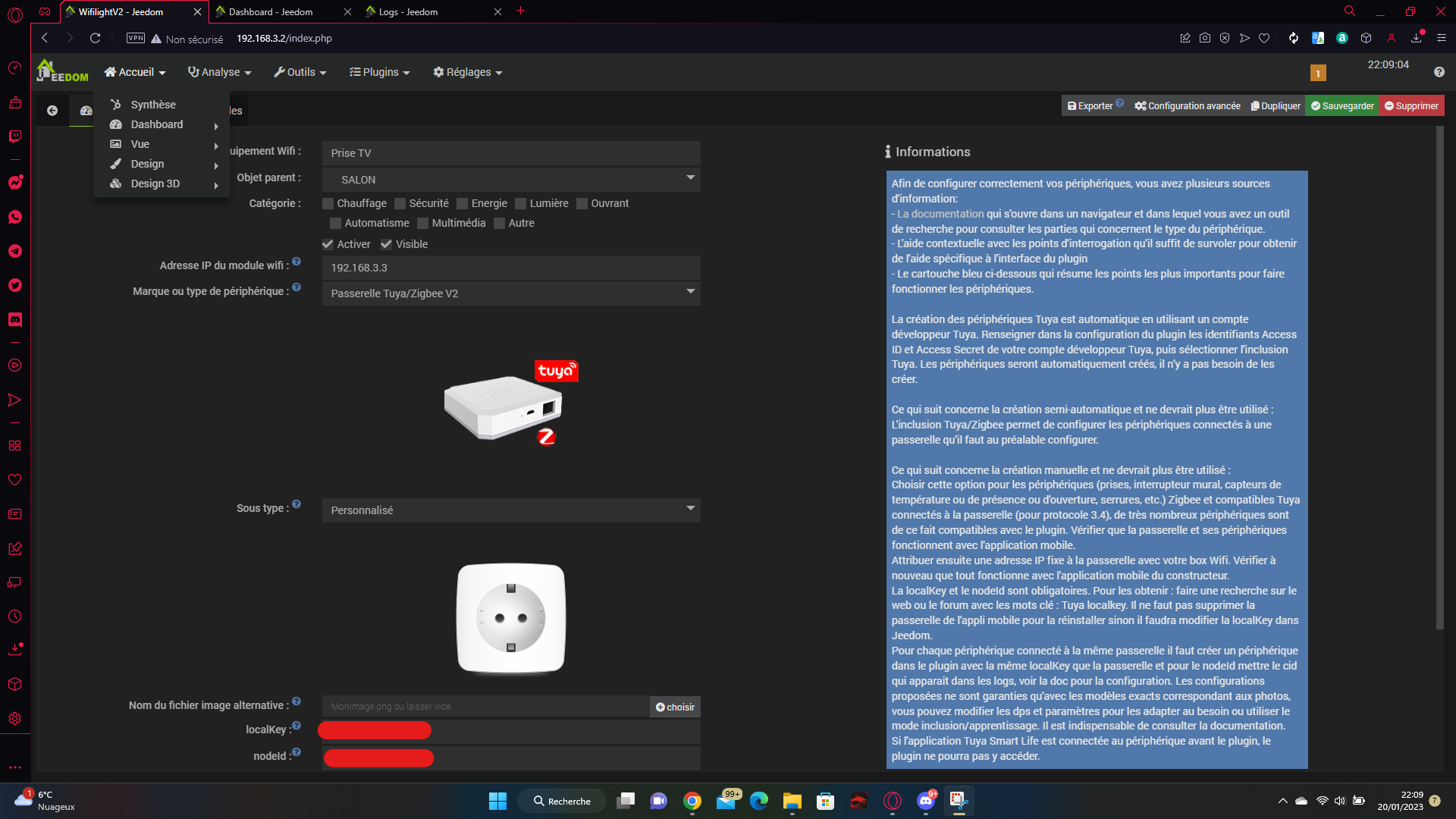Open the Plugins menu
The image size is (1456, 819).
379,72
